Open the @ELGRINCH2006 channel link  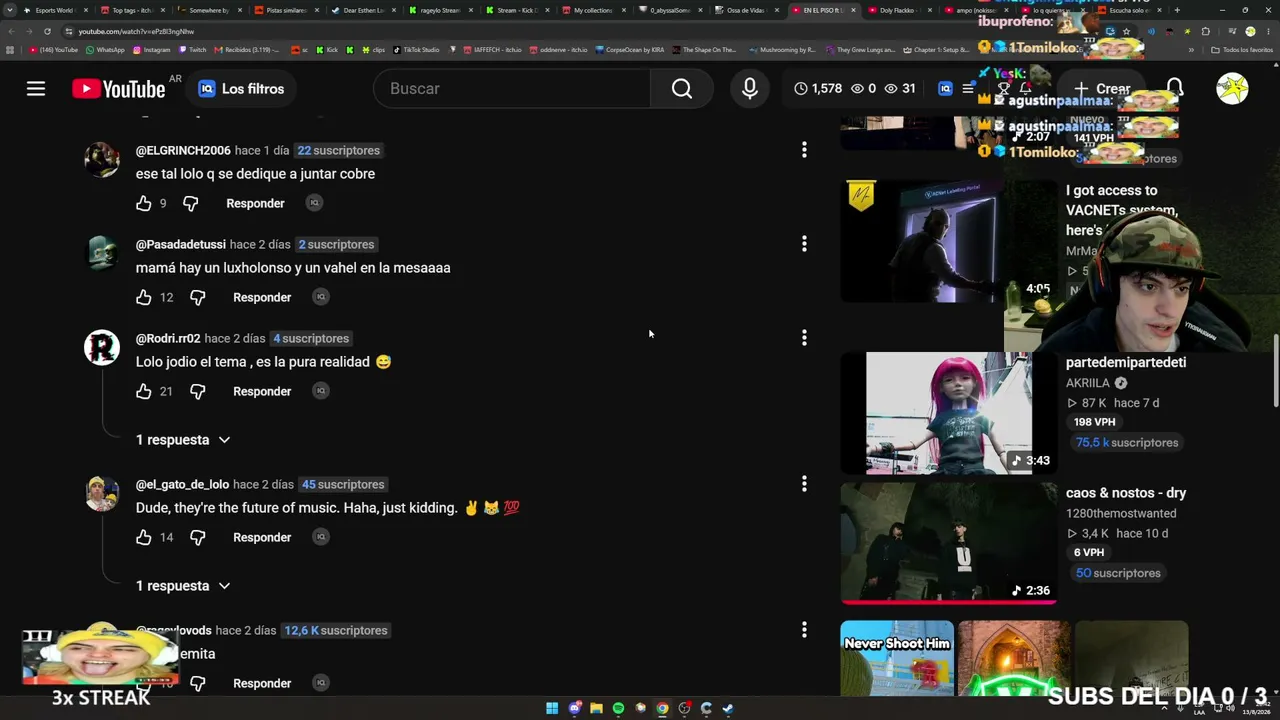(183, 150)
